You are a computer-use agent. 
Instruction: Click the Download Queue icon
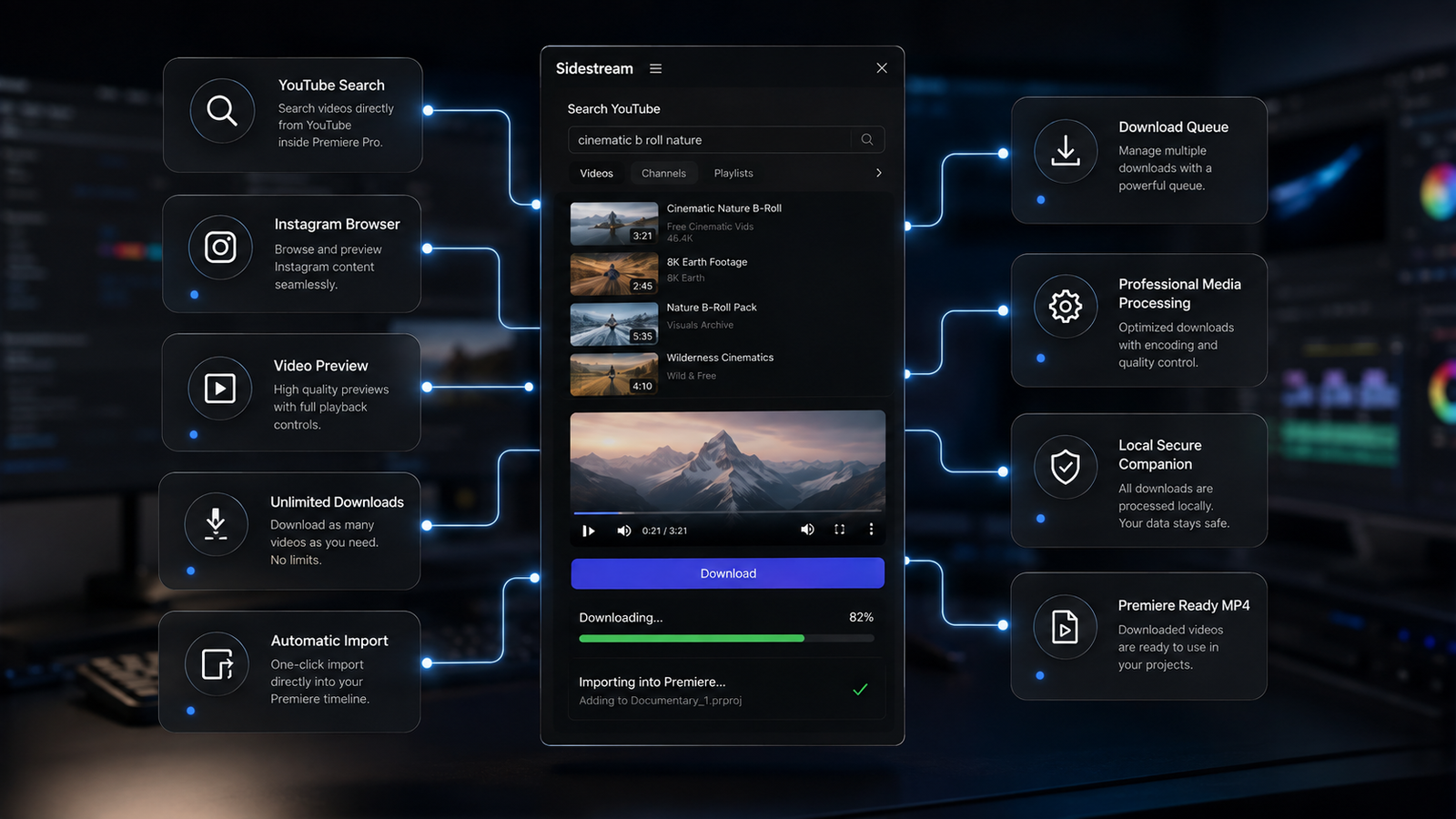[1066, 151]
